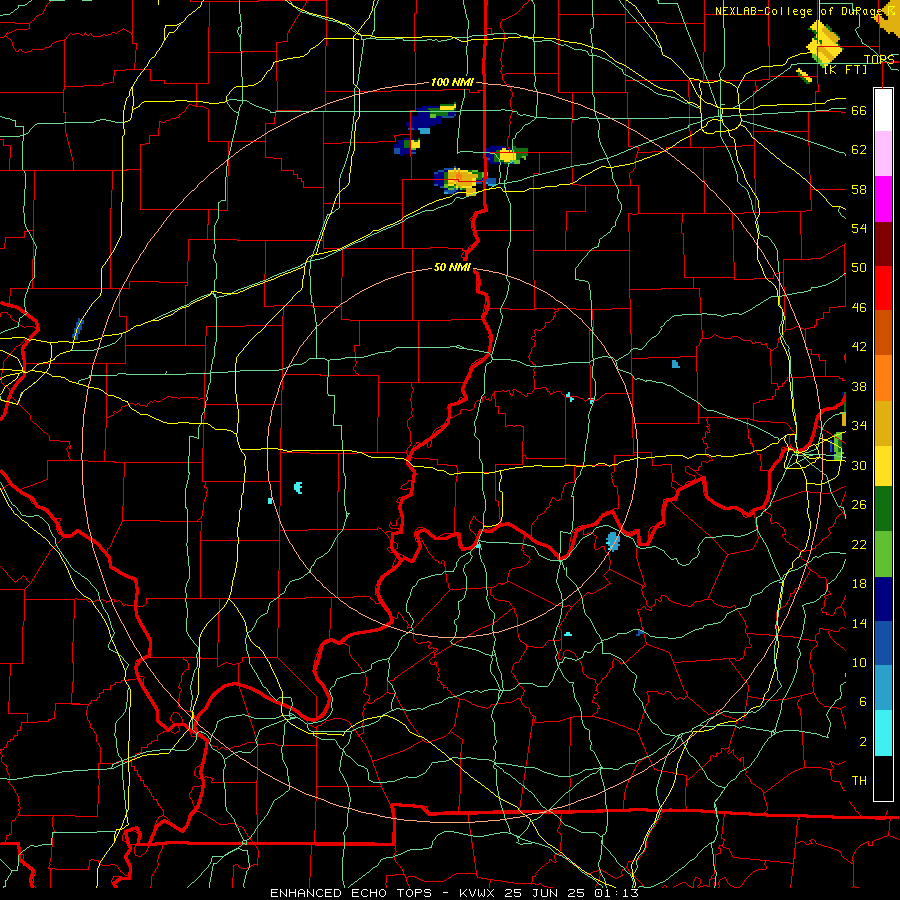
Task: Click the legend value "62"
Action: pos(859,150)
